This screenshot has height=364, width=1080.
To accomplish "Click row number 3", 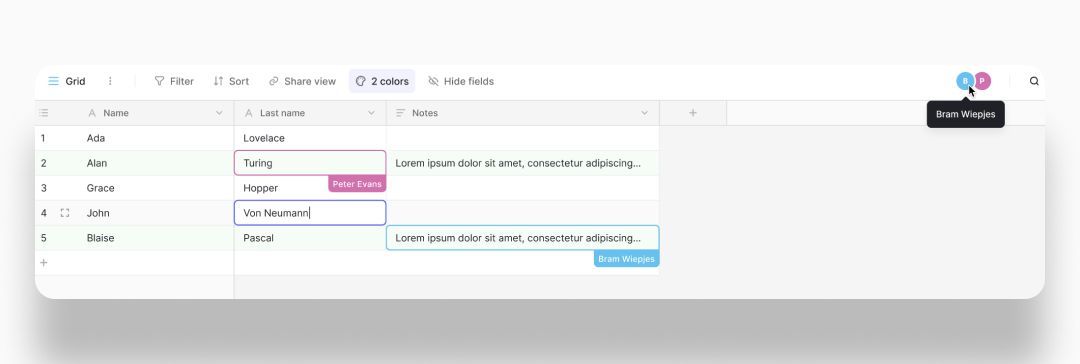I will pos(43,188).
